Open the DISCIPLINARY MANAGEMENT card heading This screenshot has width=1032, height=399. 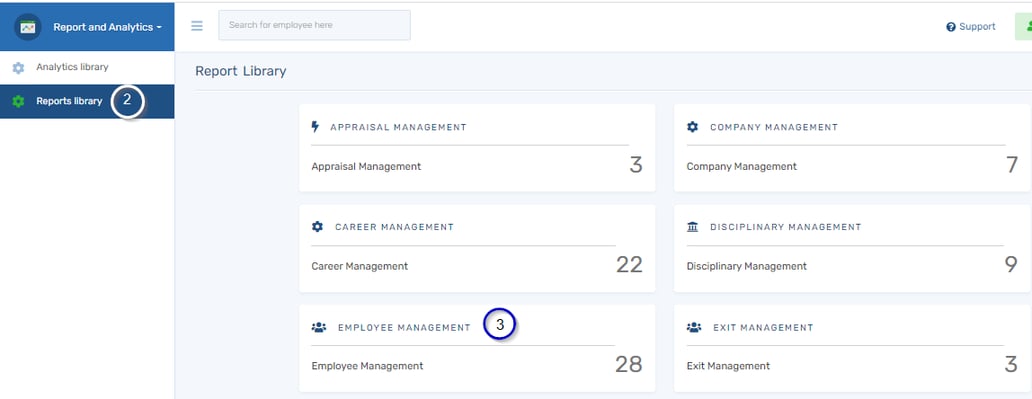pos(785,227)
